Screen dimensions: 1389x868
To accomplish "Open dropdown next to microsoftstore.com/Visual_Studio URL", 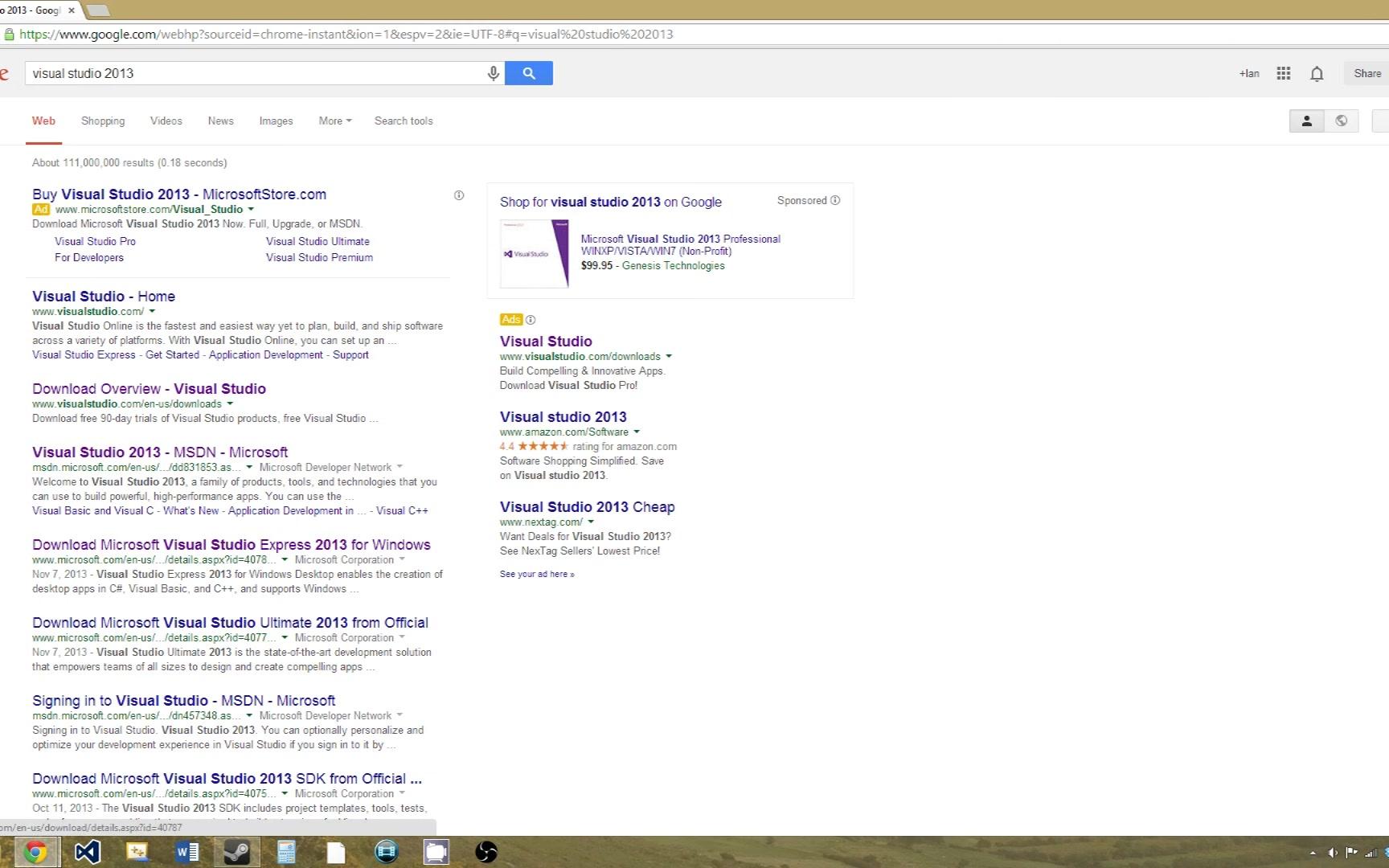I will 251,209.
